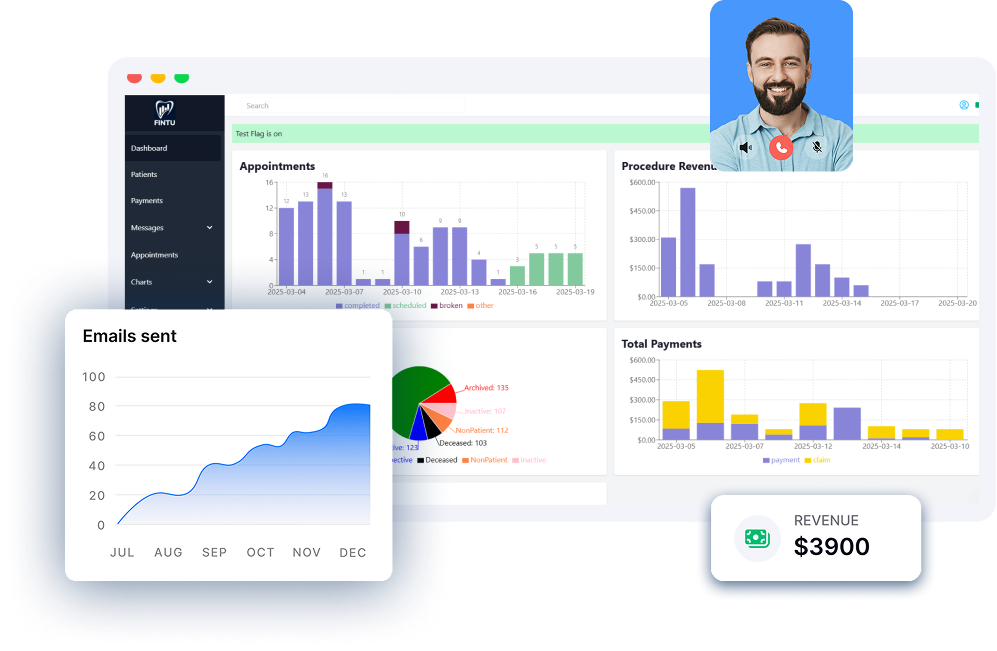Click the $3900 revenue value
Screen dimensions: 997x651
(x=832, y=547)
